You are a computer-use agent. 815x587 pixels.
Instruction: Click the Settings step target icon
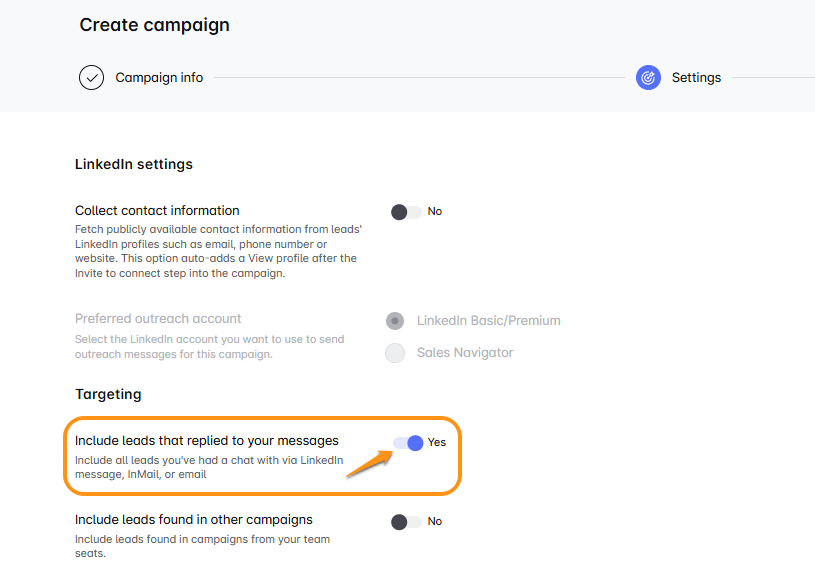point(648,77)
